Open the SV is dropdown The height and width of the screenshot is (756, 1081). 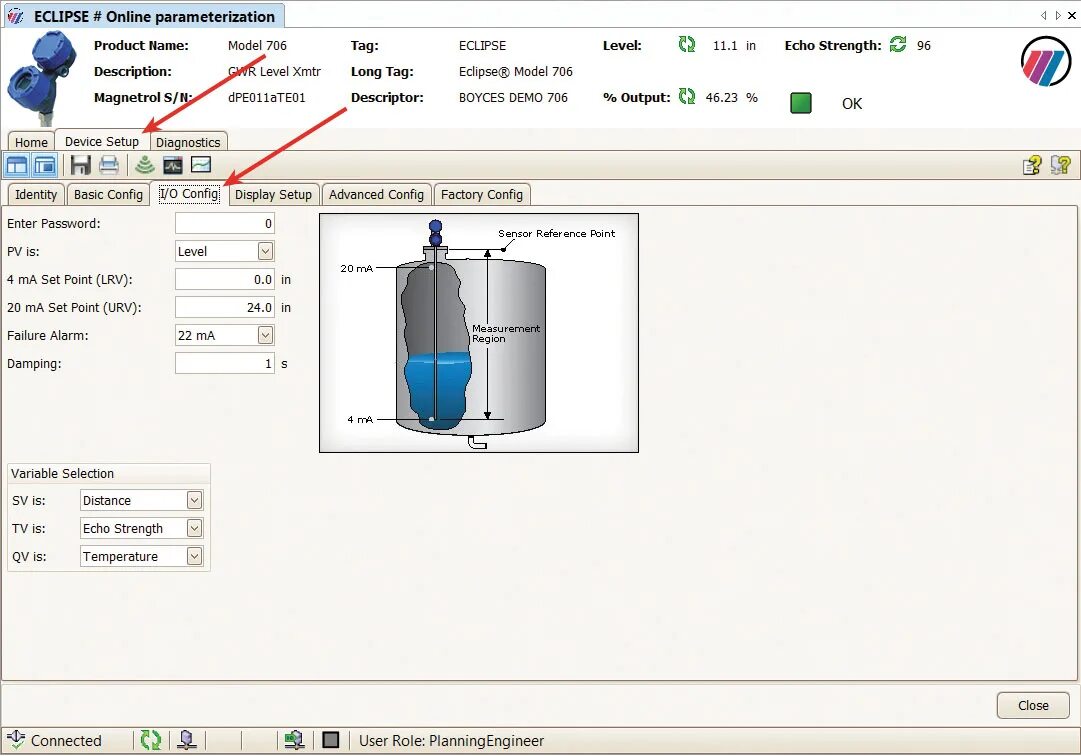tap(194, 500)
